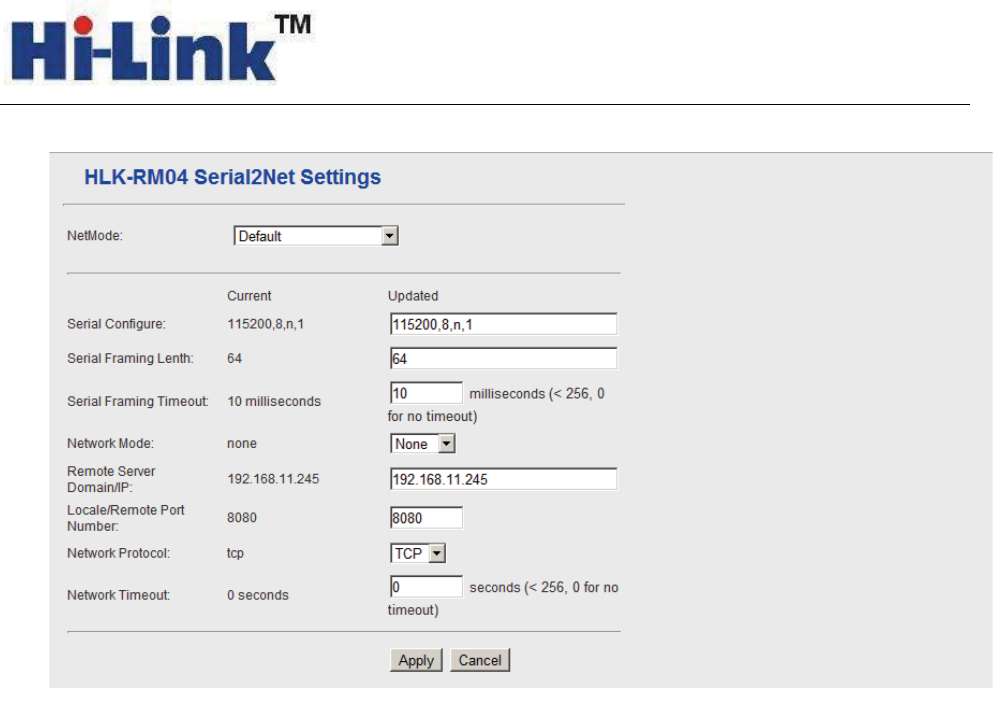Expand the Network Mode None dropdown
Image resolution: width=993 pixels, height=709 pixels.
(x=422, y=444)
